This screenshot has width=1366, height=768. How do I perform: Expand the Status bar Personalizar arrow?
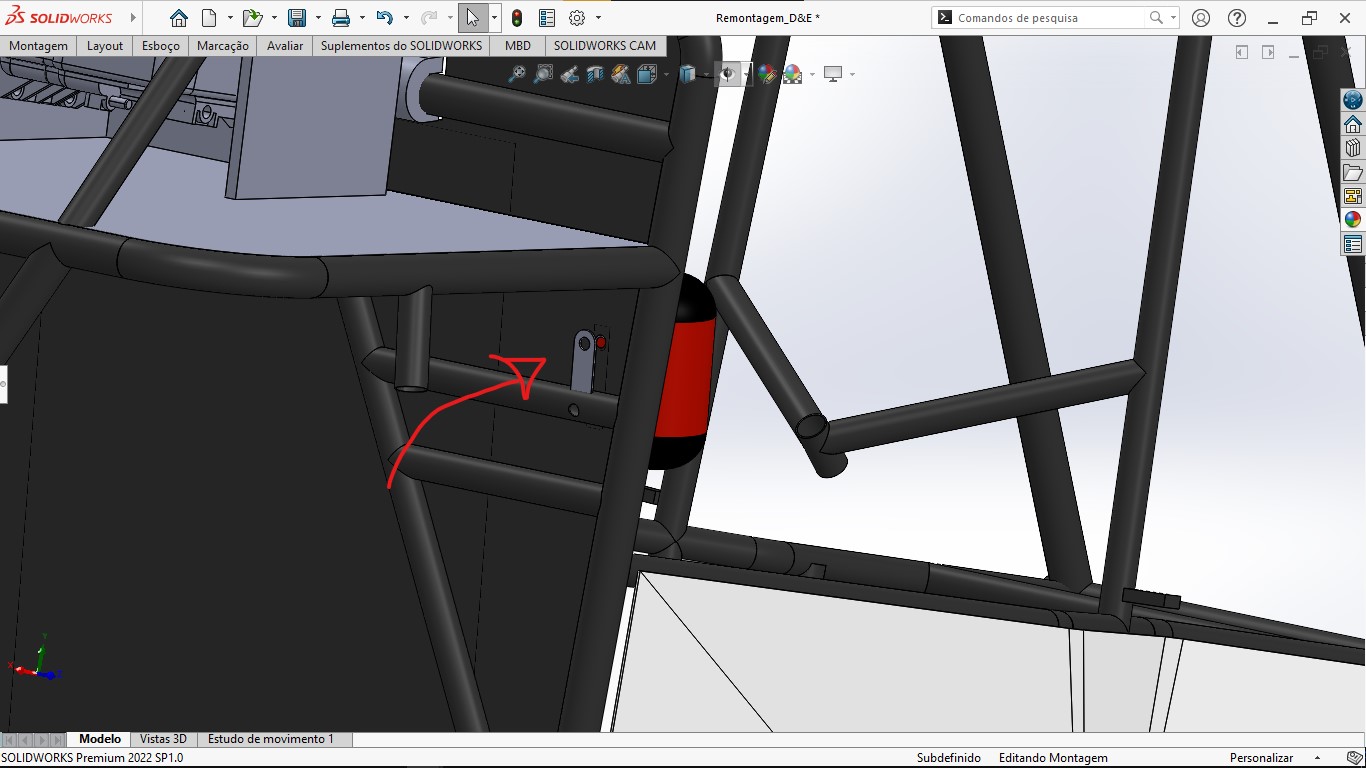coord(1317,758)
